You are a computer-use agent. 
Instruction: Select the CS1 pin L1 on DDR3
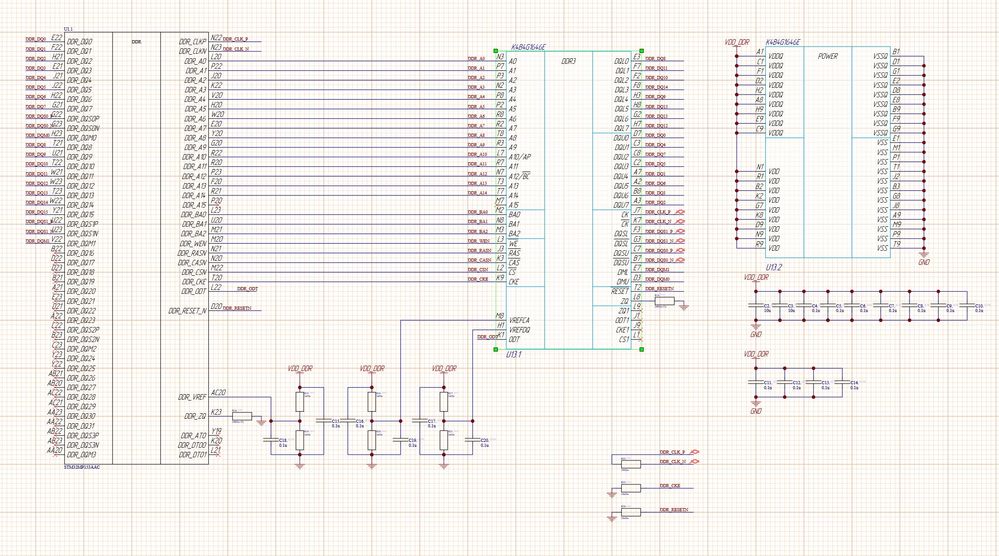pos(638,335)
